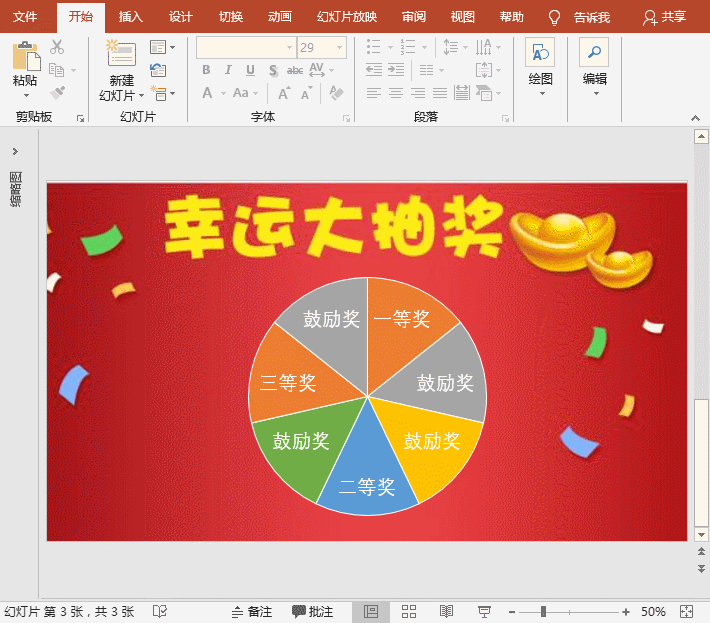Click the Copy icon
Screen dimensions: 710x623
tap(57, 70)
